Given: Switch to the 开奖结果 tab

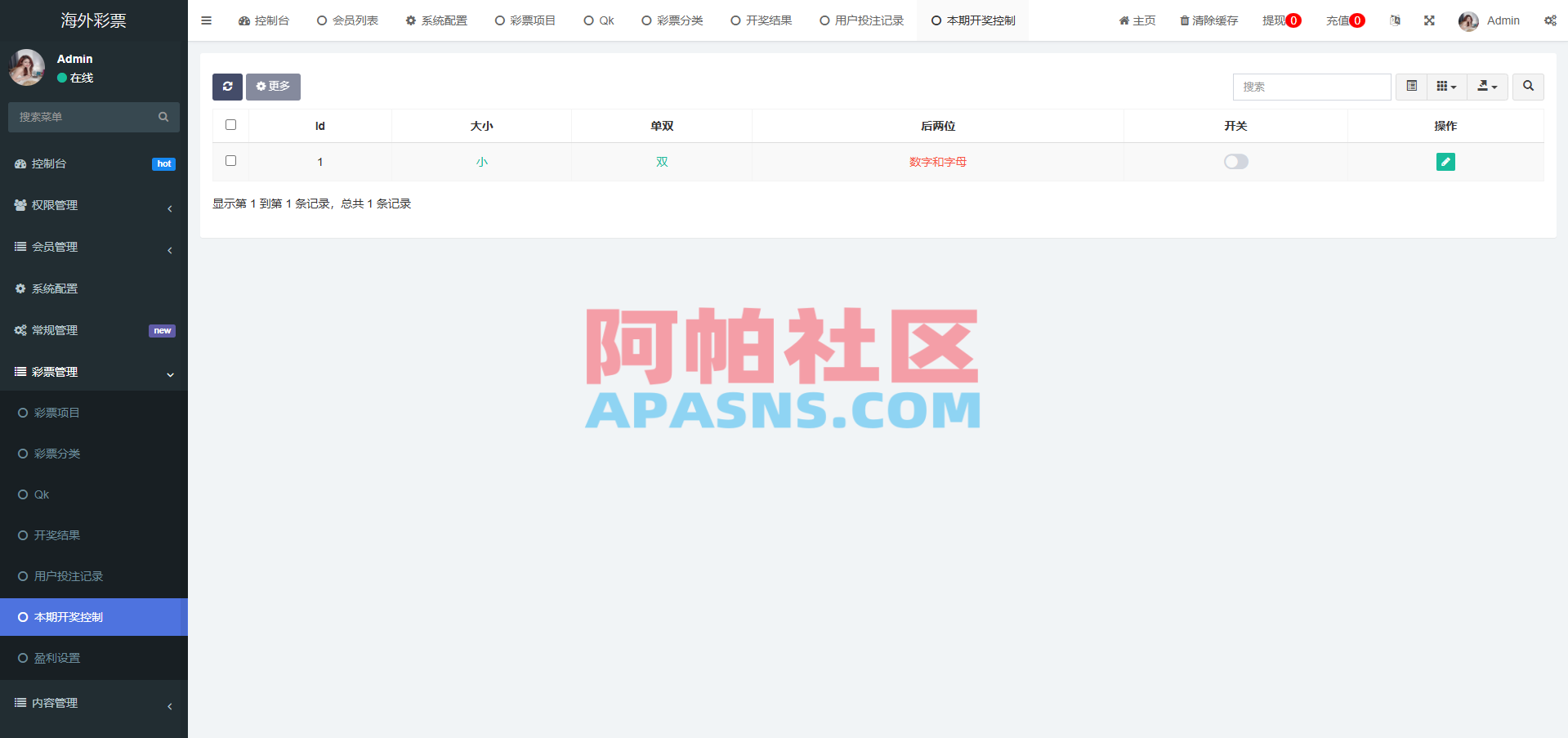Looking at the screenshot, I should pyautogui.click(x=761, y=20).
